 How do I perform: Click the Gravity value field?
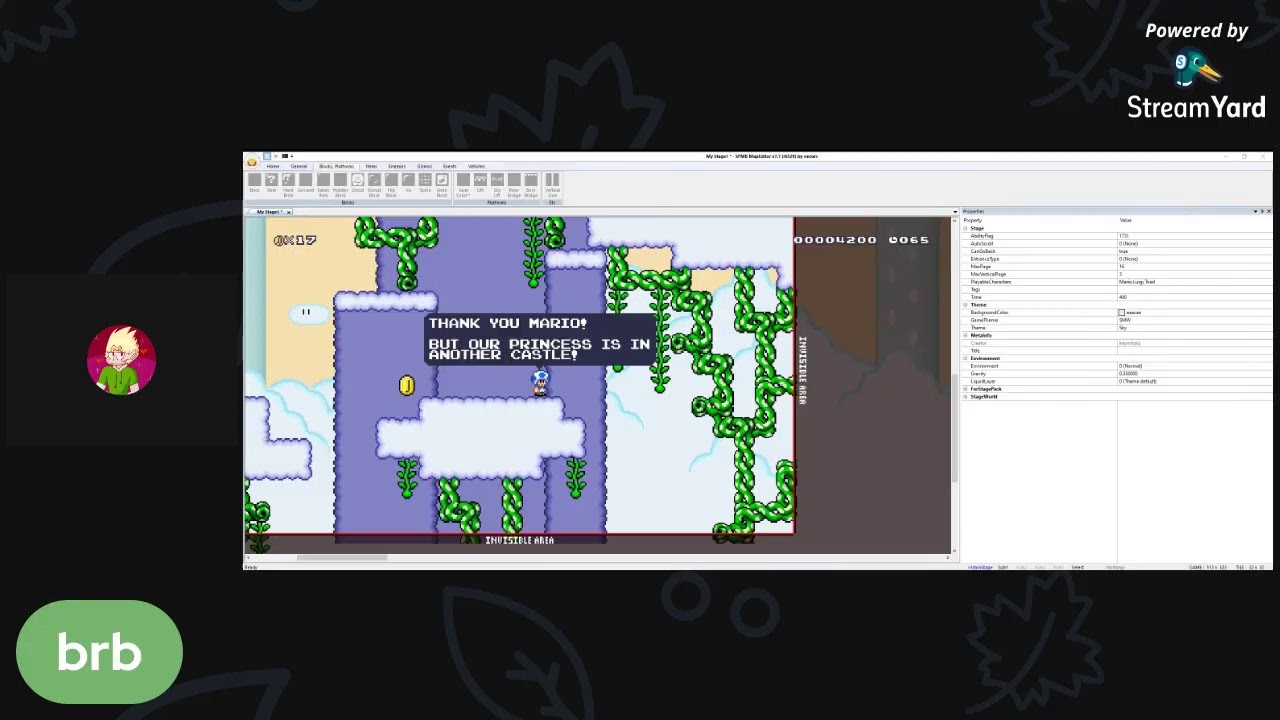tap(1195, 373)
